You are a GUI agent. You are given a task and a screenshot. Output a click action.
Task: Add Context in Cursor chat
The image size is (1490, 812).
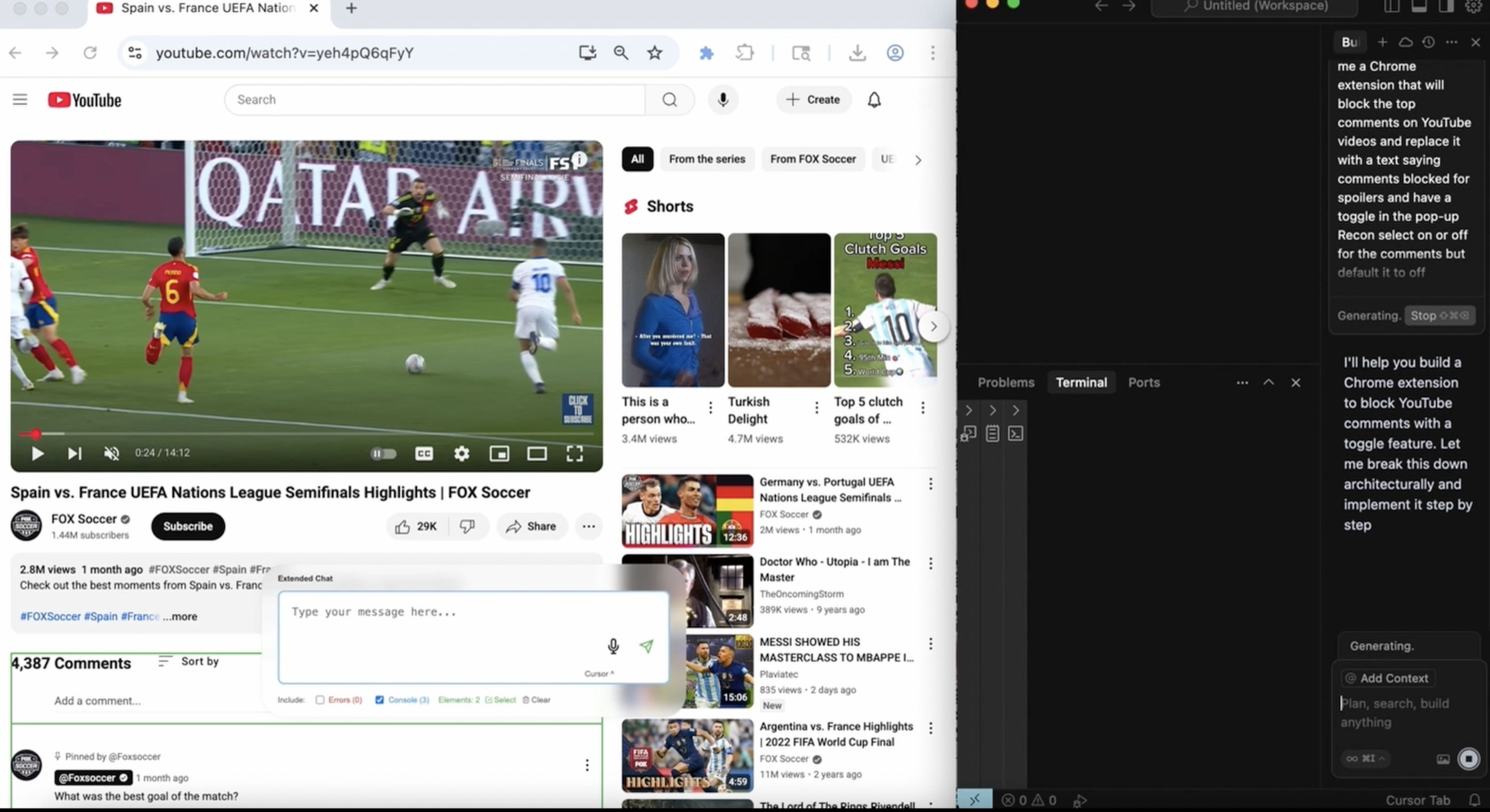1388,678
